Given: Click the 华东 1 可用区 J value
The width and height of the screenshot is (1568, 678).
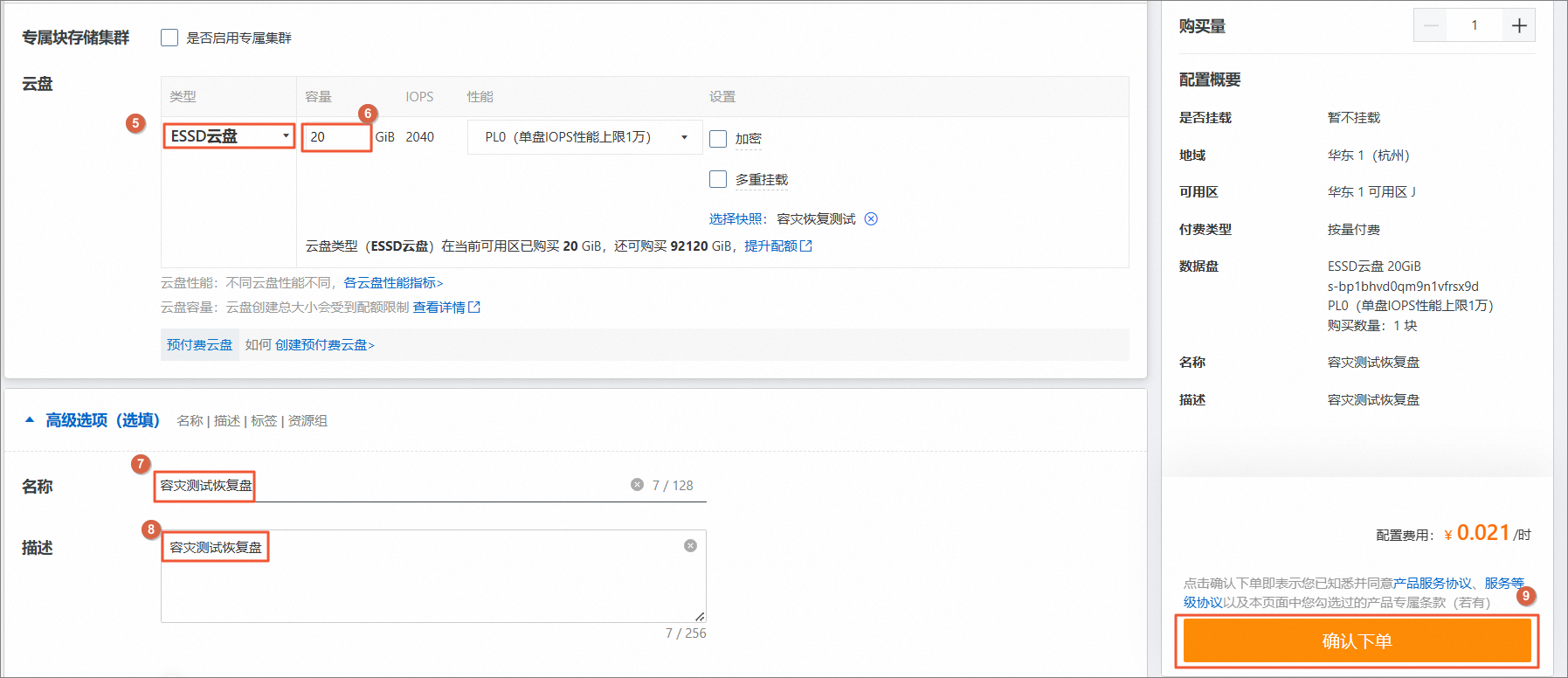Looking at the screenshot, I should click(1371, 192).
